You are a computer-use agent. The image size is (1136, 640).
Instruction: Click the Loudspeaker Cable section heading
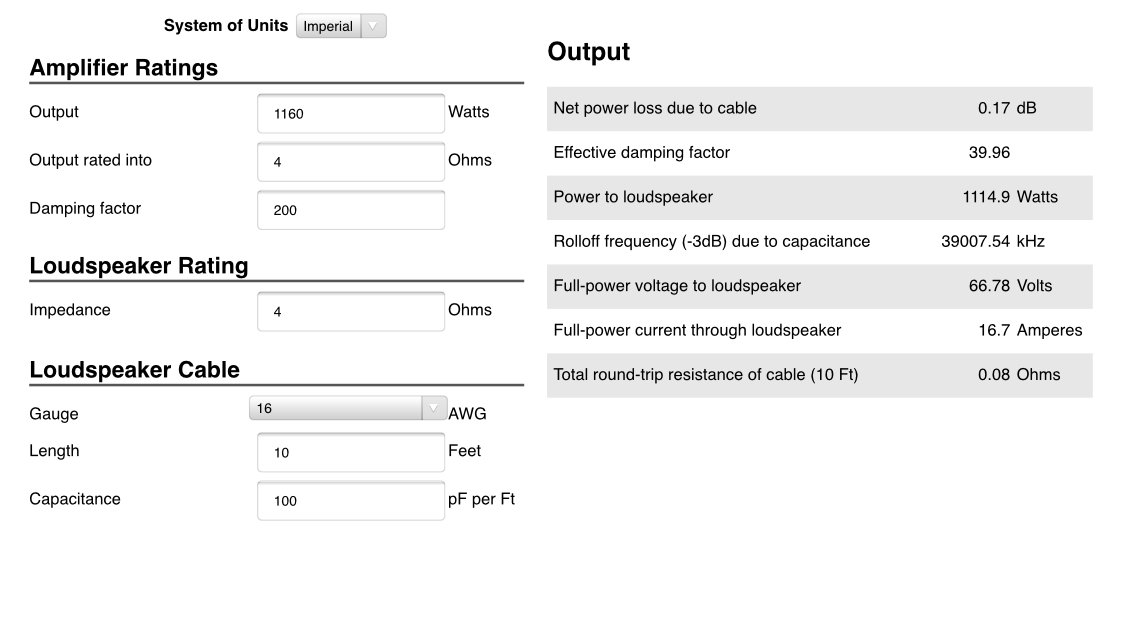(x=135, y=370)
